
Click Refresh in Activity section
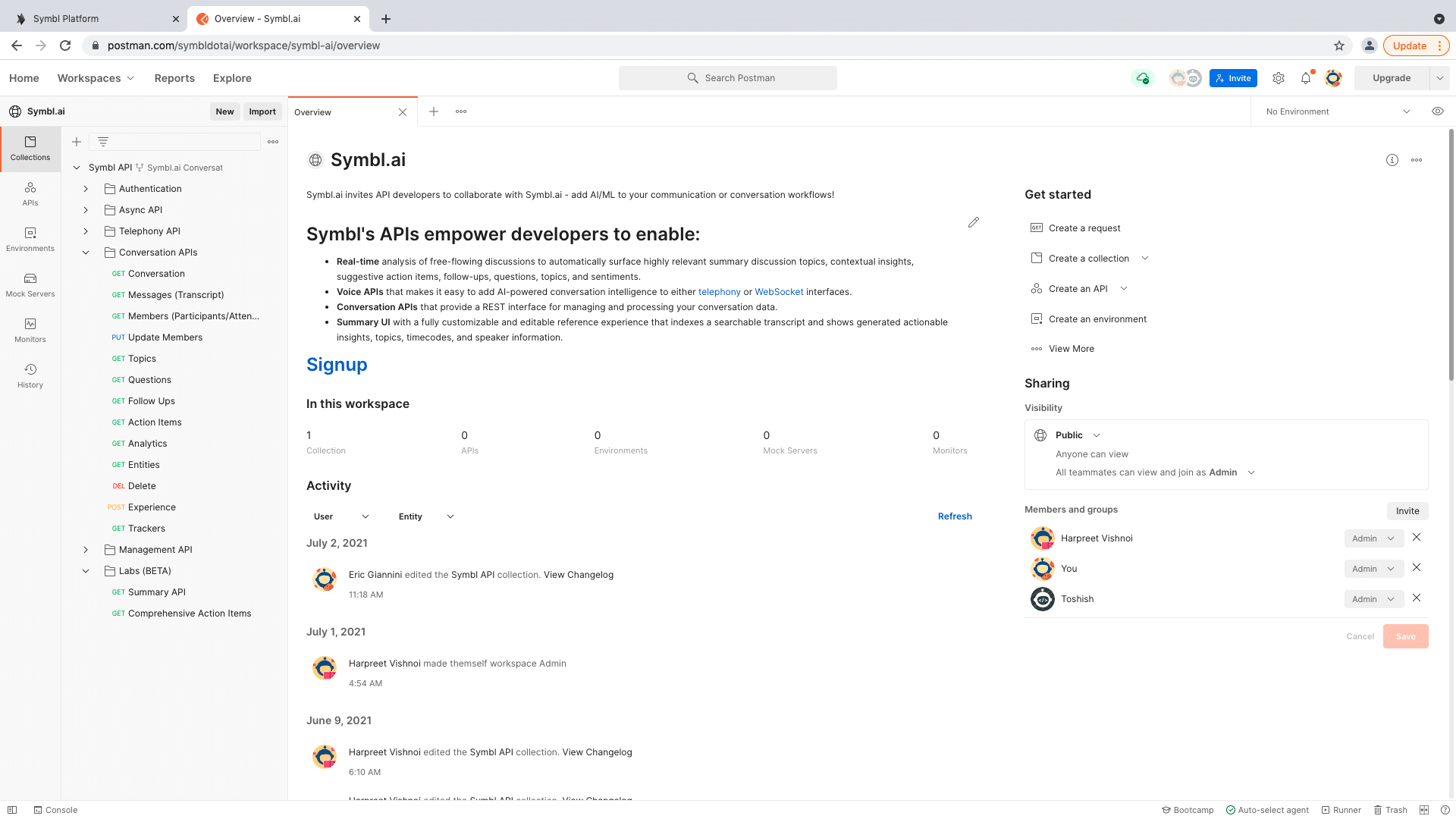coord(955,516)
